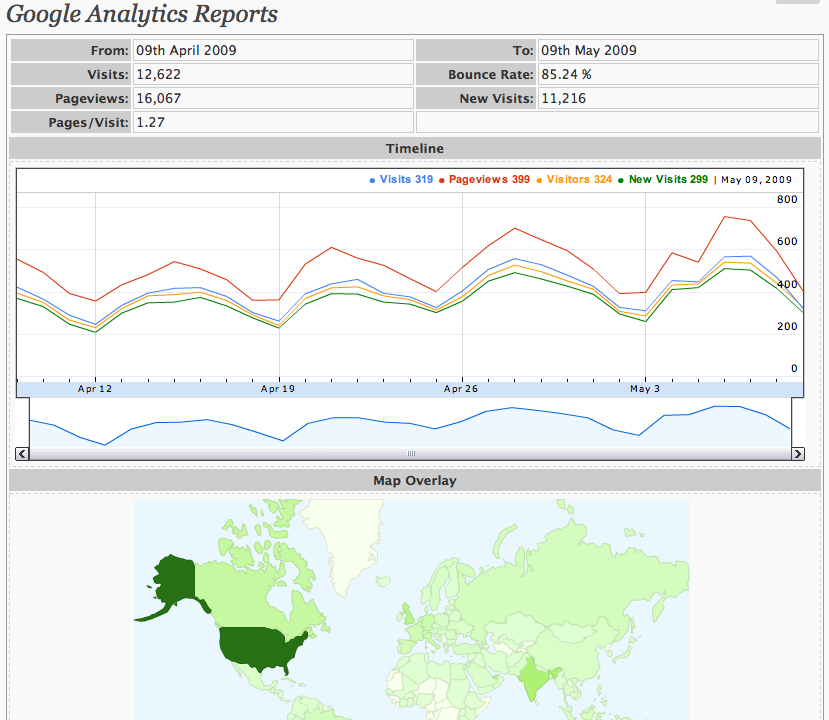Viewport: 829px width, 720px height.
Task: Click the Map Overlay section header
Action: pos(414,481)
